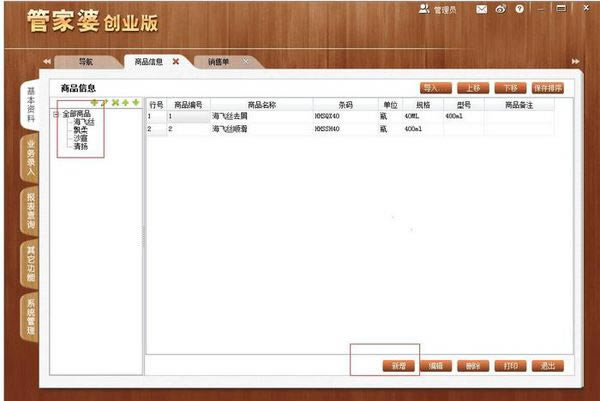
Task: Click the help question mark icon
Action: [x=519, y=9]
